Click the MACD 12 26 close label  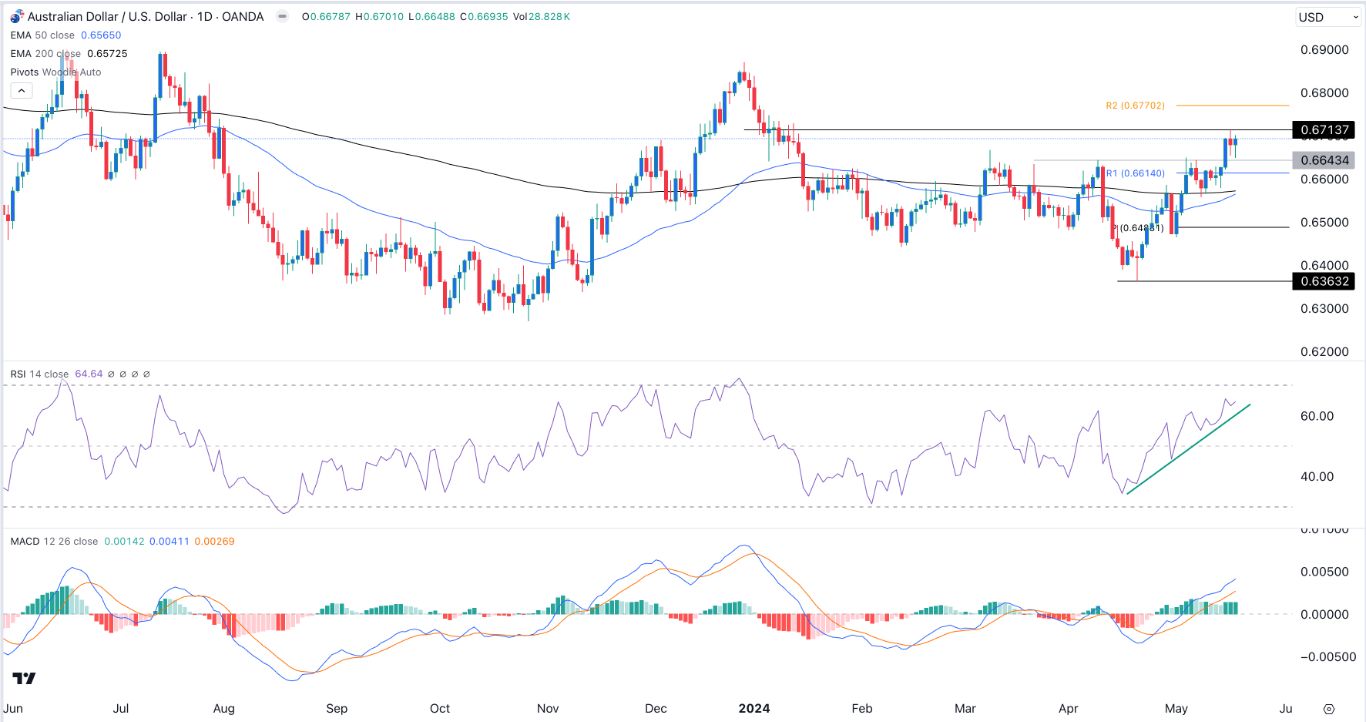(x=54, y=541)
